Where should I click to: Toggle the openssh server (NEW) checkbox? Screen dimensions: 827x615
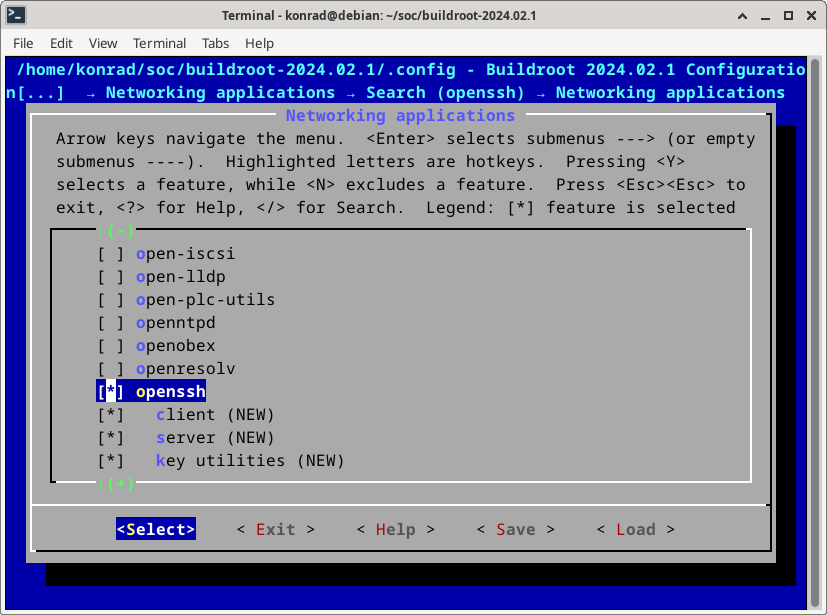pos(111,438)
